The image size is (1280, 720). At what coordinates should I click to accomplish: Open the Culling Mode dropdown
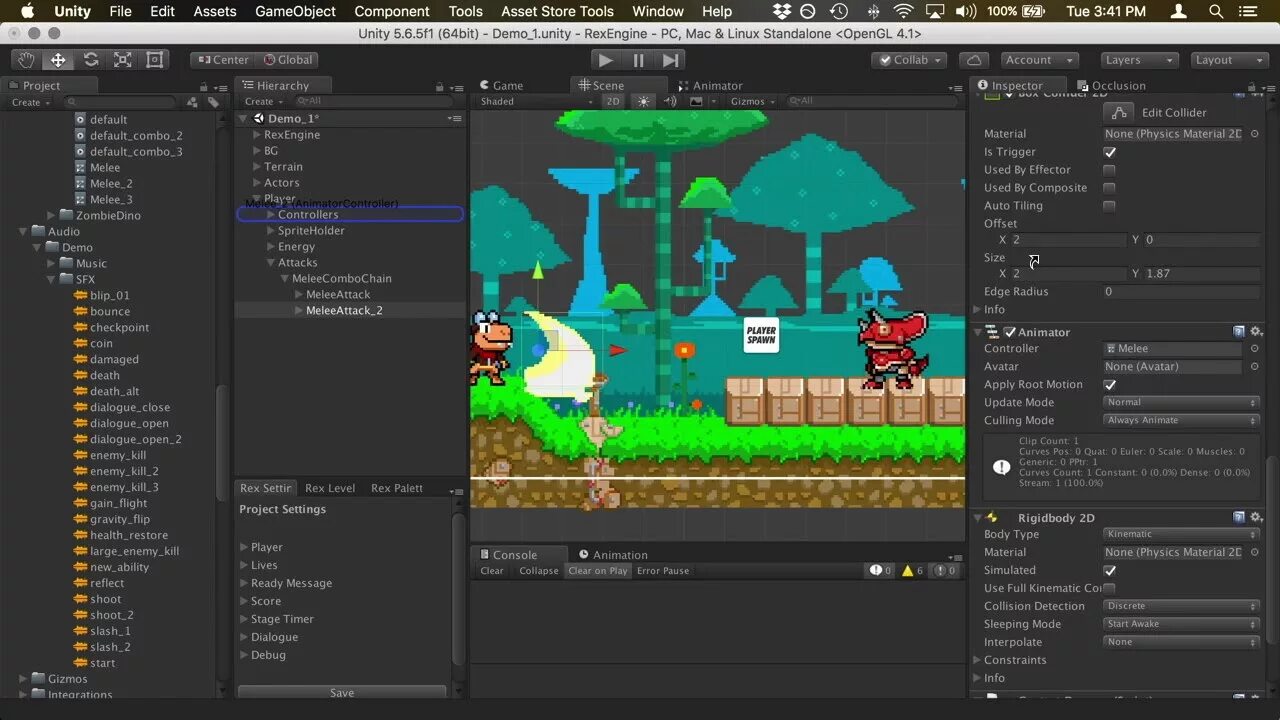click(1181, 420)
